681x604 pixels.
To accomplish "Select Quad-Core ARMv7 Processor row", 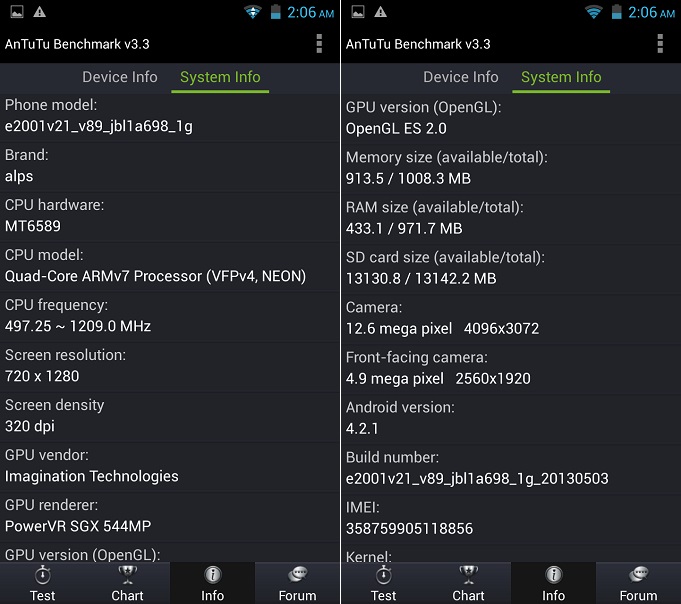I will [x=169, y=266].
